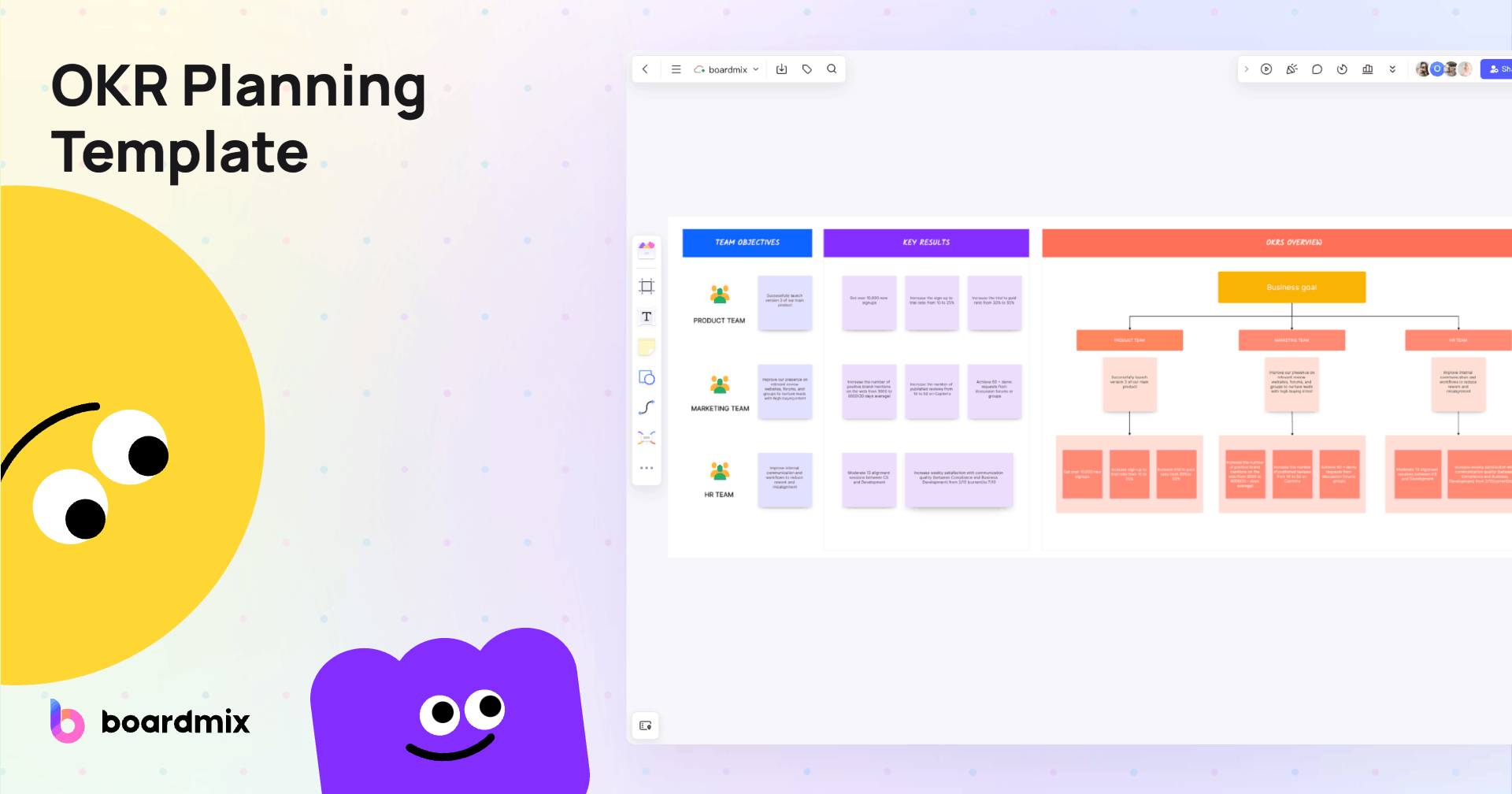Click the people icon above HR TEAM
This screenshot has height=794, width=1512.
pyautogui.click(x=720, y=471)
